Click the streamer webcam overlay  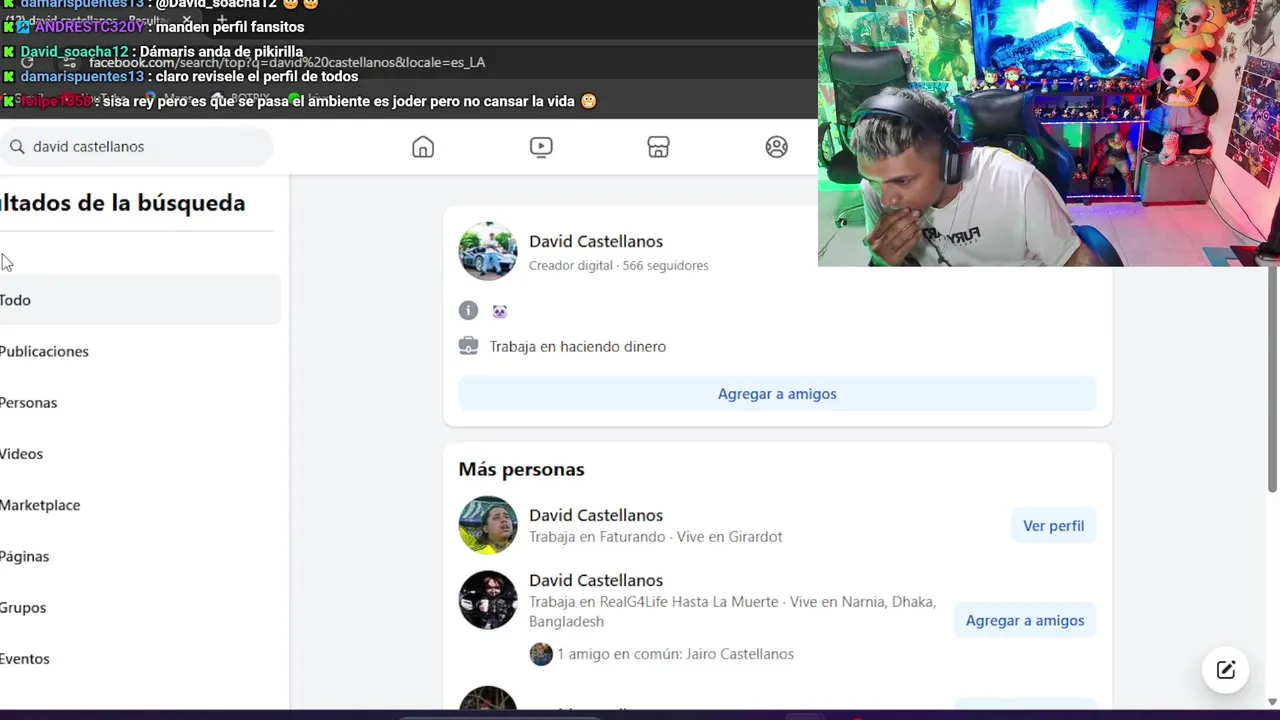(x=1049, y=133)
